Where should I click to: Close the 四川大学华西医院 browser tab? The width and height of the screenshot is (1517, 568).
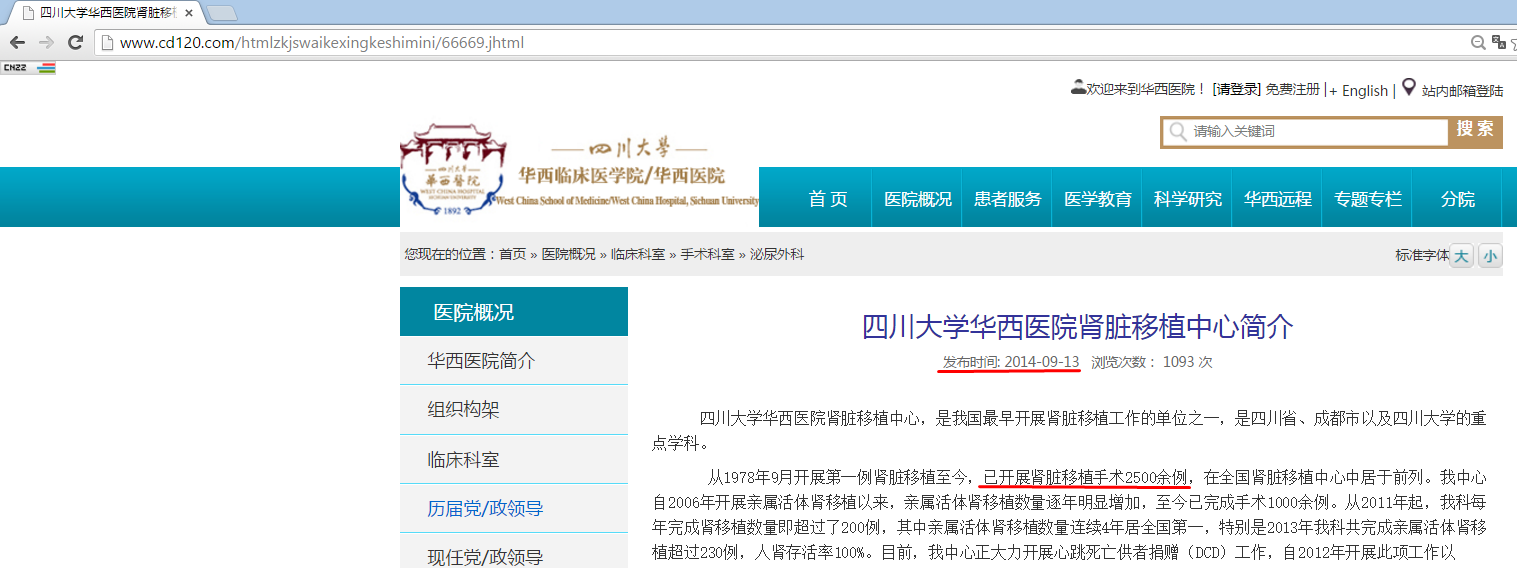click(189, 13)
